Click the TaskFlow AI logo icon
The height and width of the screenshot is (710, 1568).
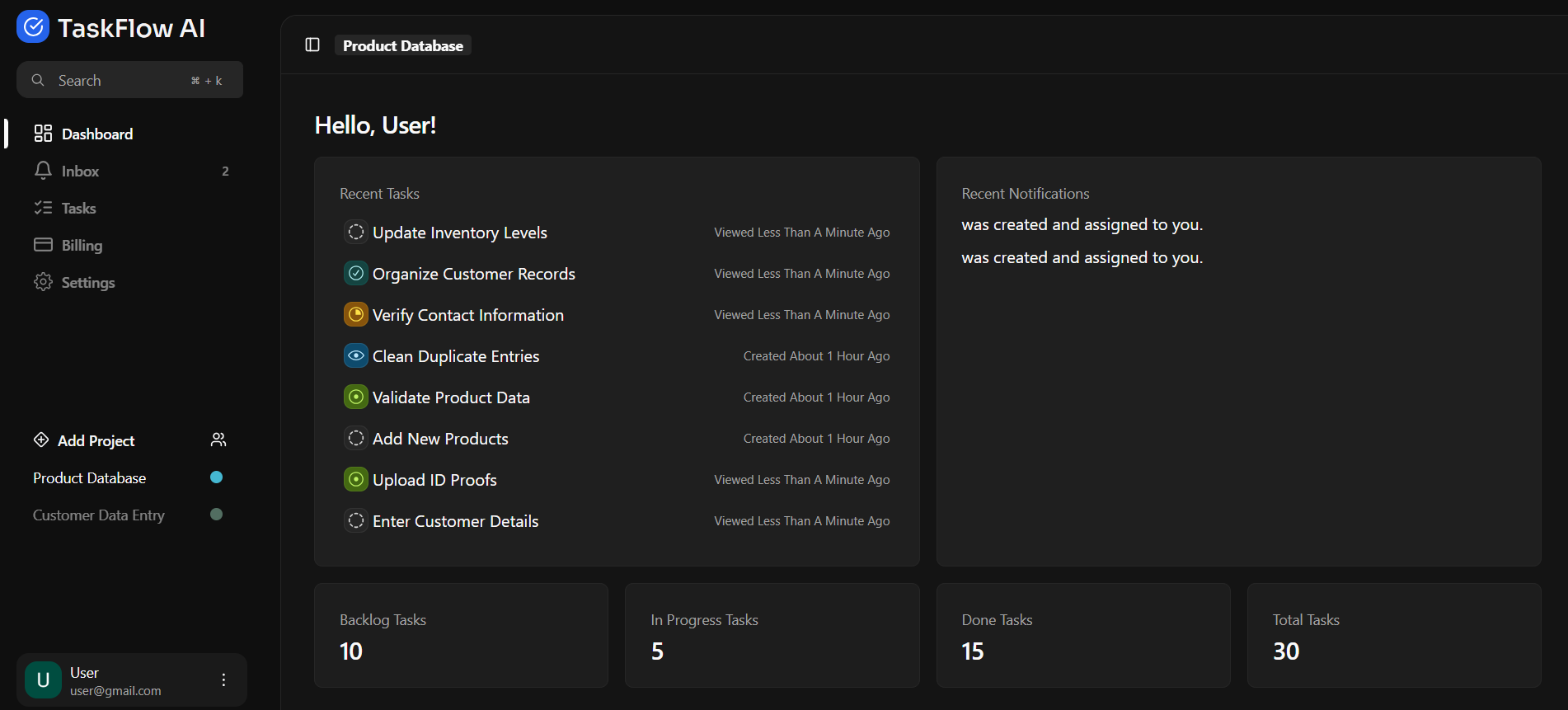[33, 27]
